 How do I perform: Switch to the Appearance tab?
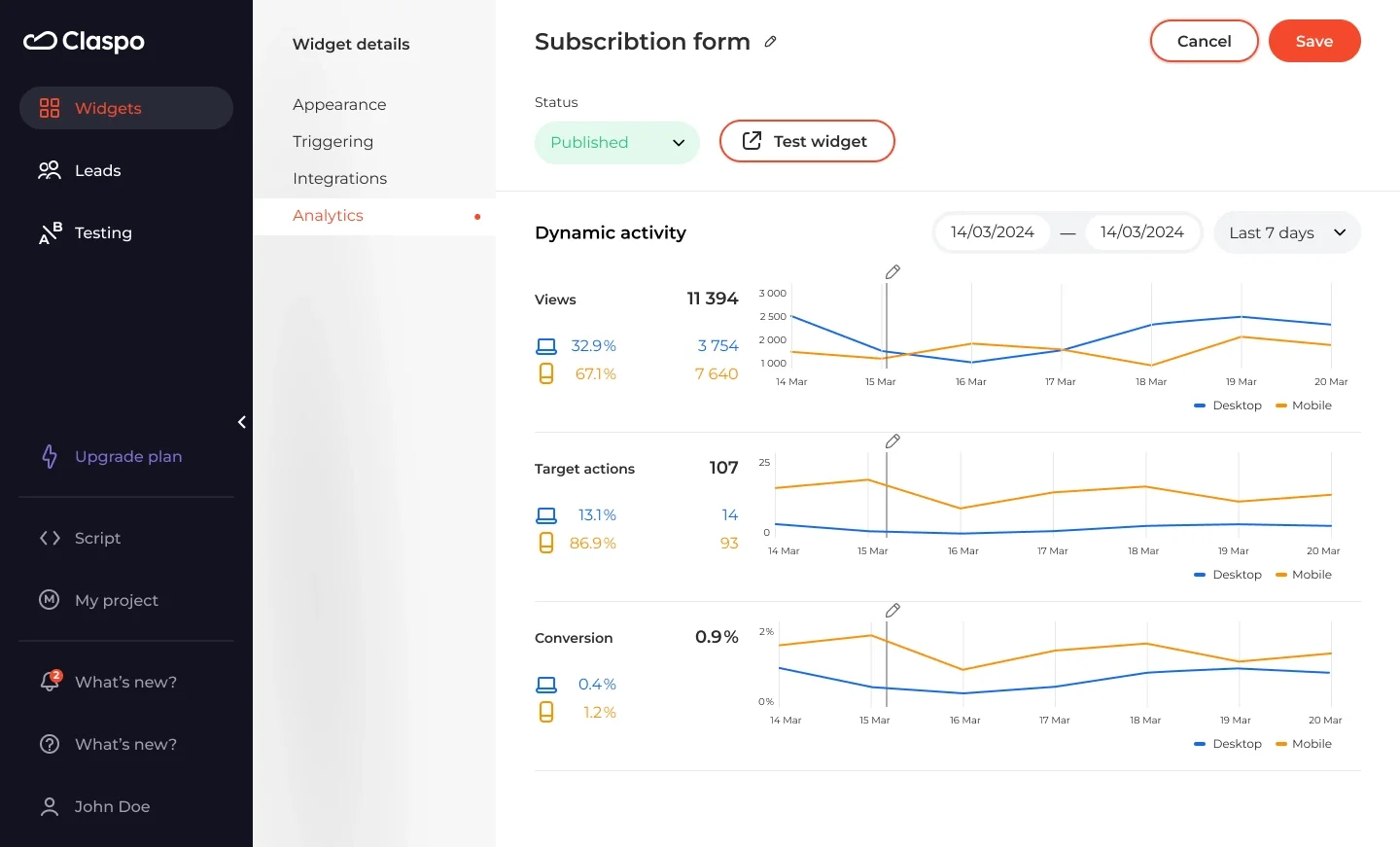(x=338, y=104)
